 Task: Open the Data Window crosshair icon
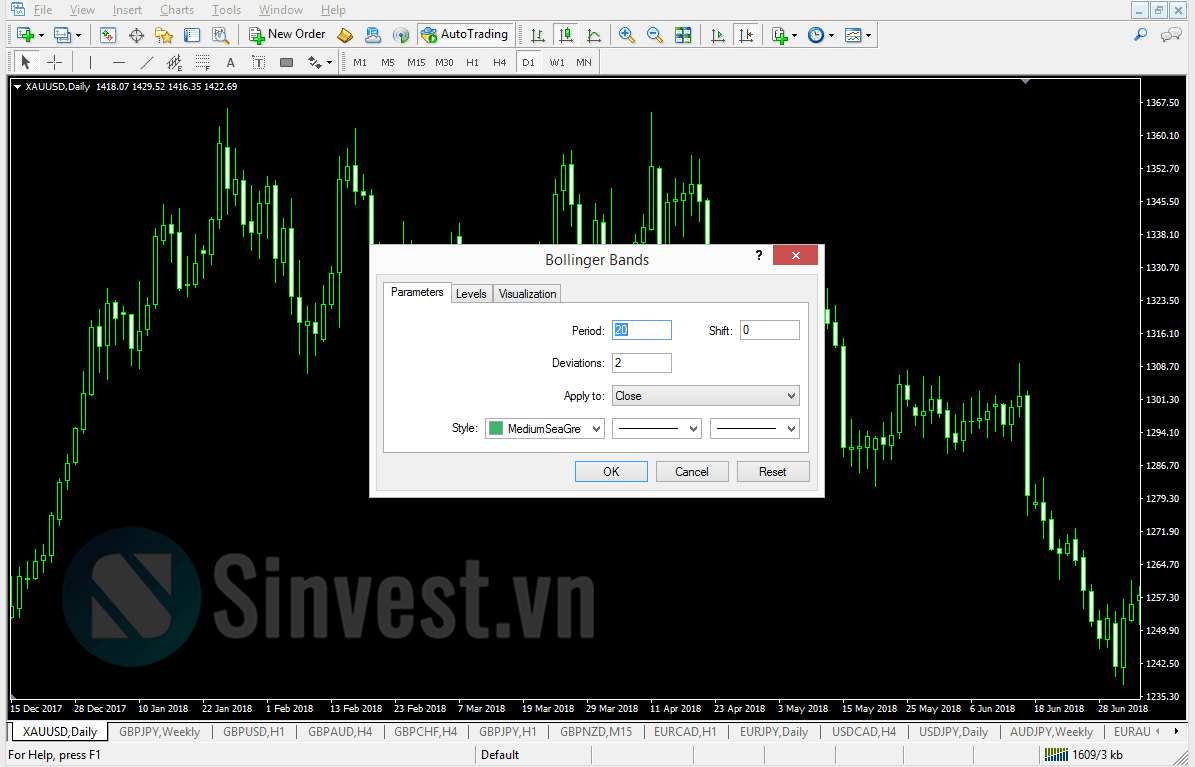click(136, 35)
